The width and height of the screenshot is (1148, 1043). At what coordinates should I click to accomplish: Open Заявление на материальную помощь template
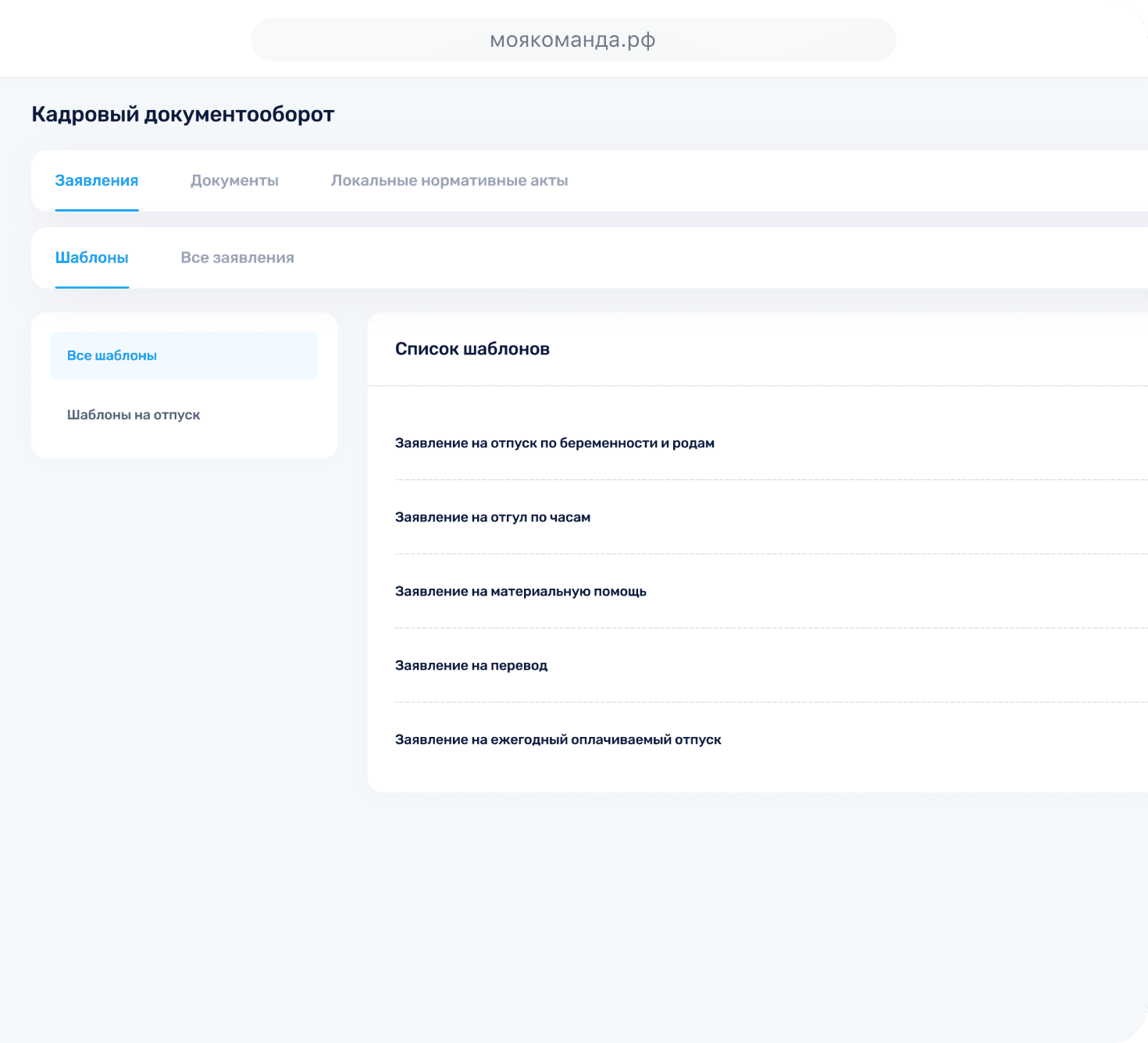(521, 591)
